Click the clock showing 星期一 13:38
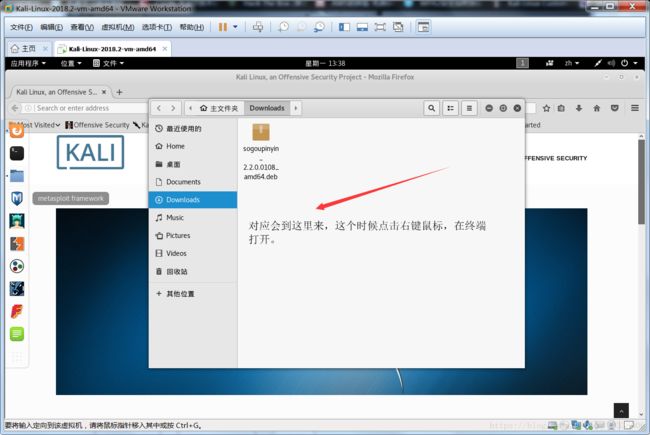This screenshot has width=650, height=435. [325, 63]
